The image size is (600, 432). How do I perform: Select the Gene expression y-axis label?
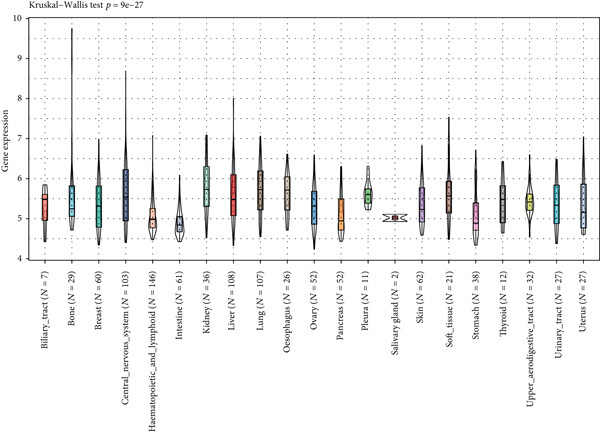coord(5,141)
